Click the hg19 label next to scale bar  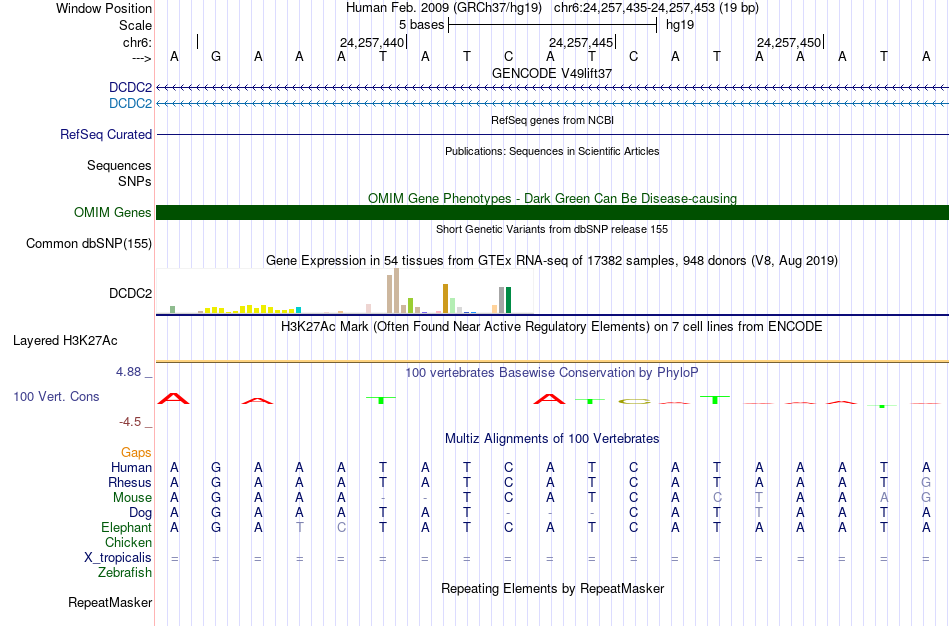(x=680, y=25)
